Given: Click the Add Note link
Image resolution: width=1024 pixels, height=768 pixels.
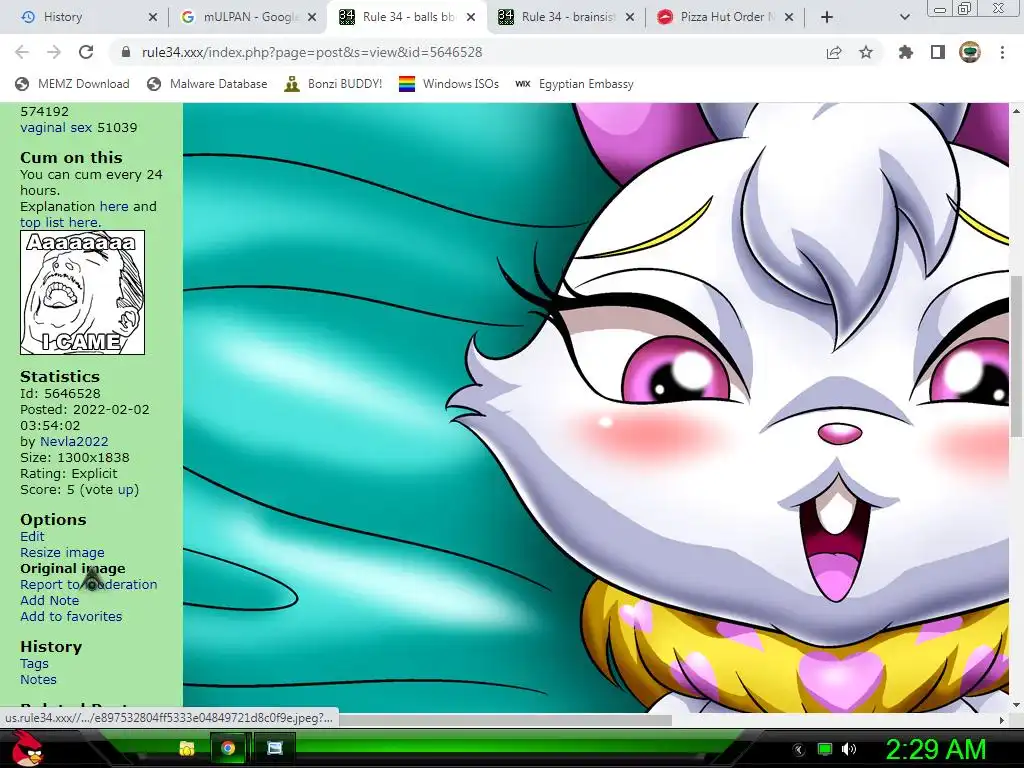Looking at the screenshot, I should [50, 601].
